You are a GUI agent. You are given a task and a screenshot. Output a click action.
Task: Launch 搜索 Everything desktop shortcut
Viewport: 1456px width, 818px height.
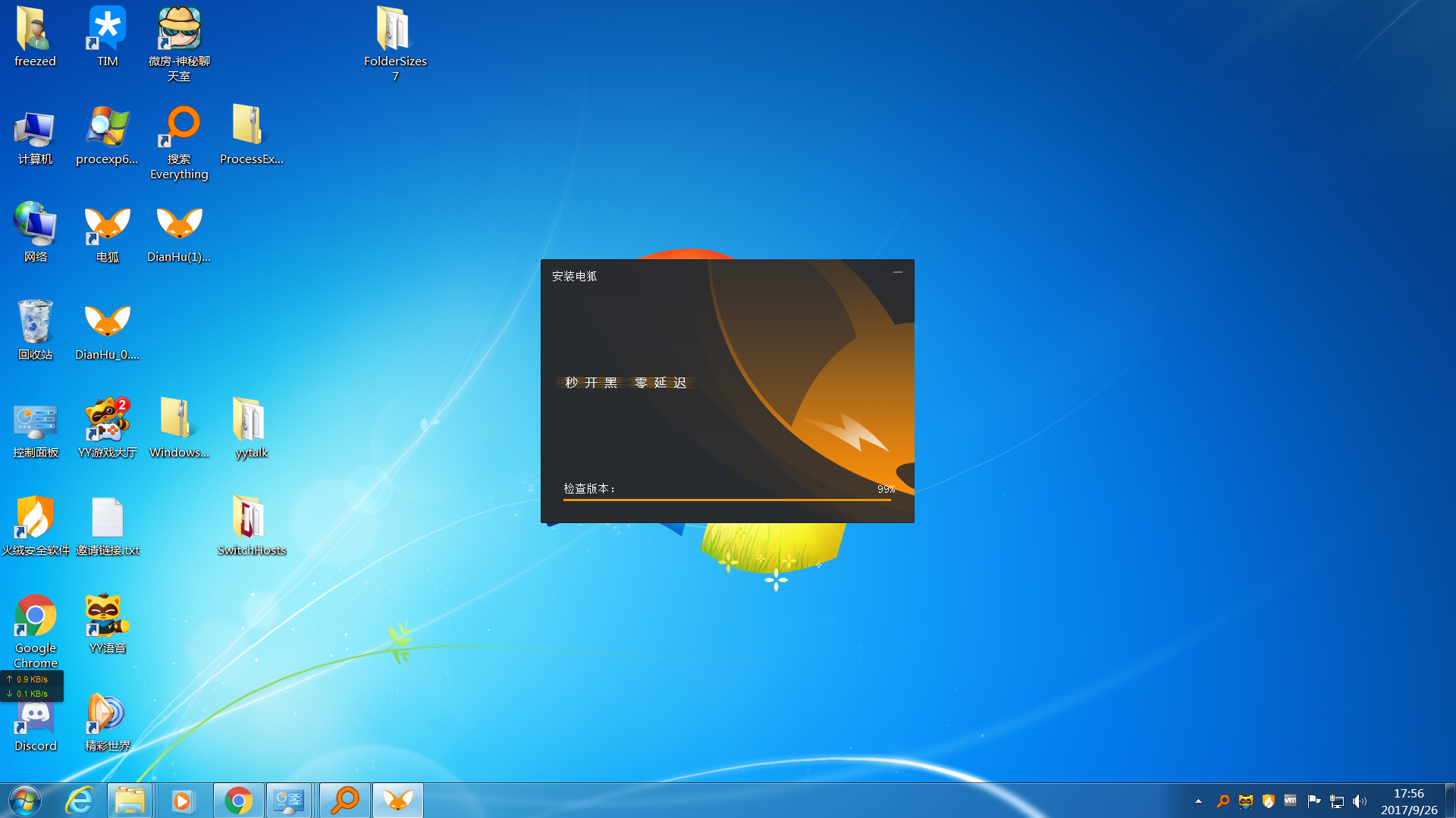pos(179,143)
